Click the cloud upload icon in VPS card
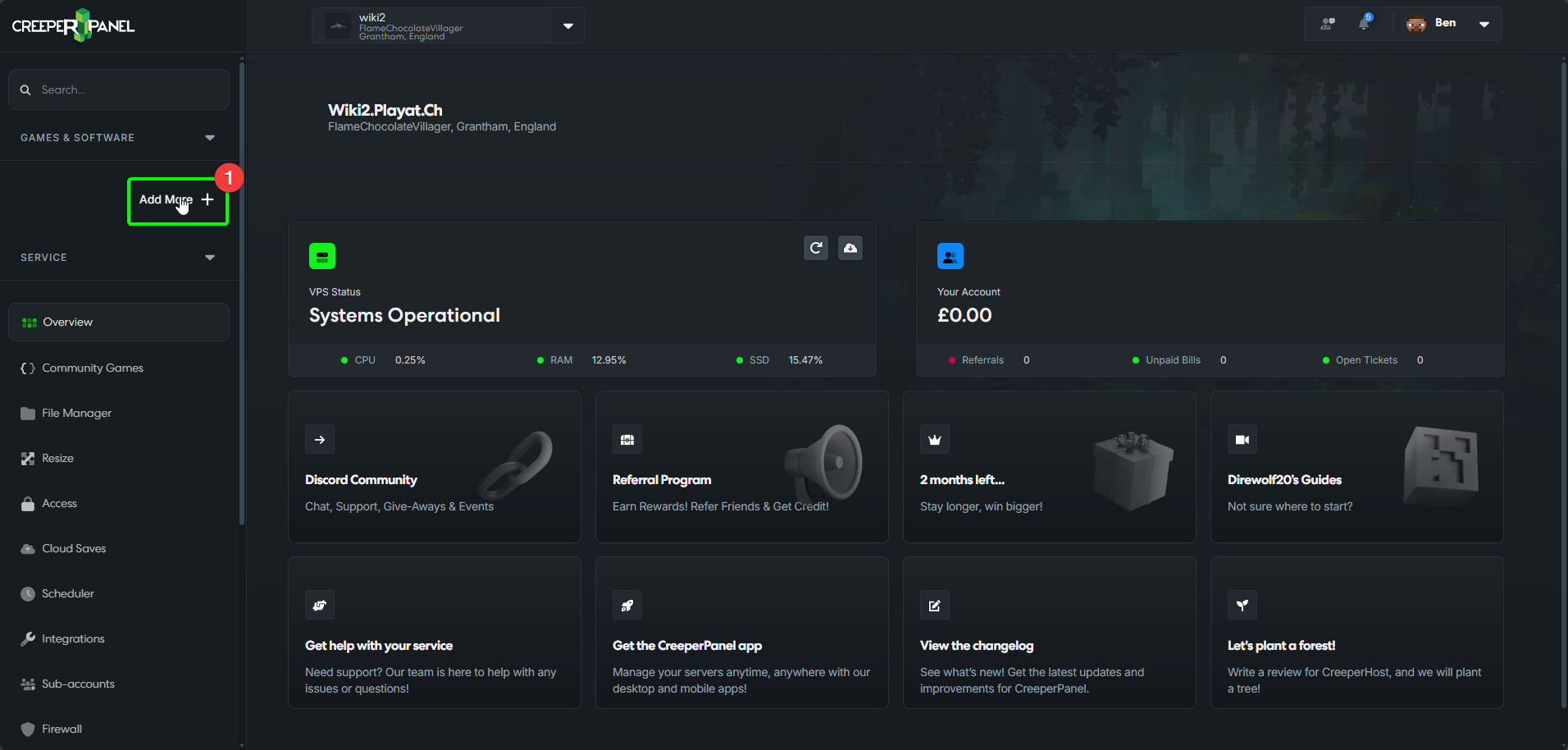This screenshot has height=750, width=1568. click(x=850, y=248)
